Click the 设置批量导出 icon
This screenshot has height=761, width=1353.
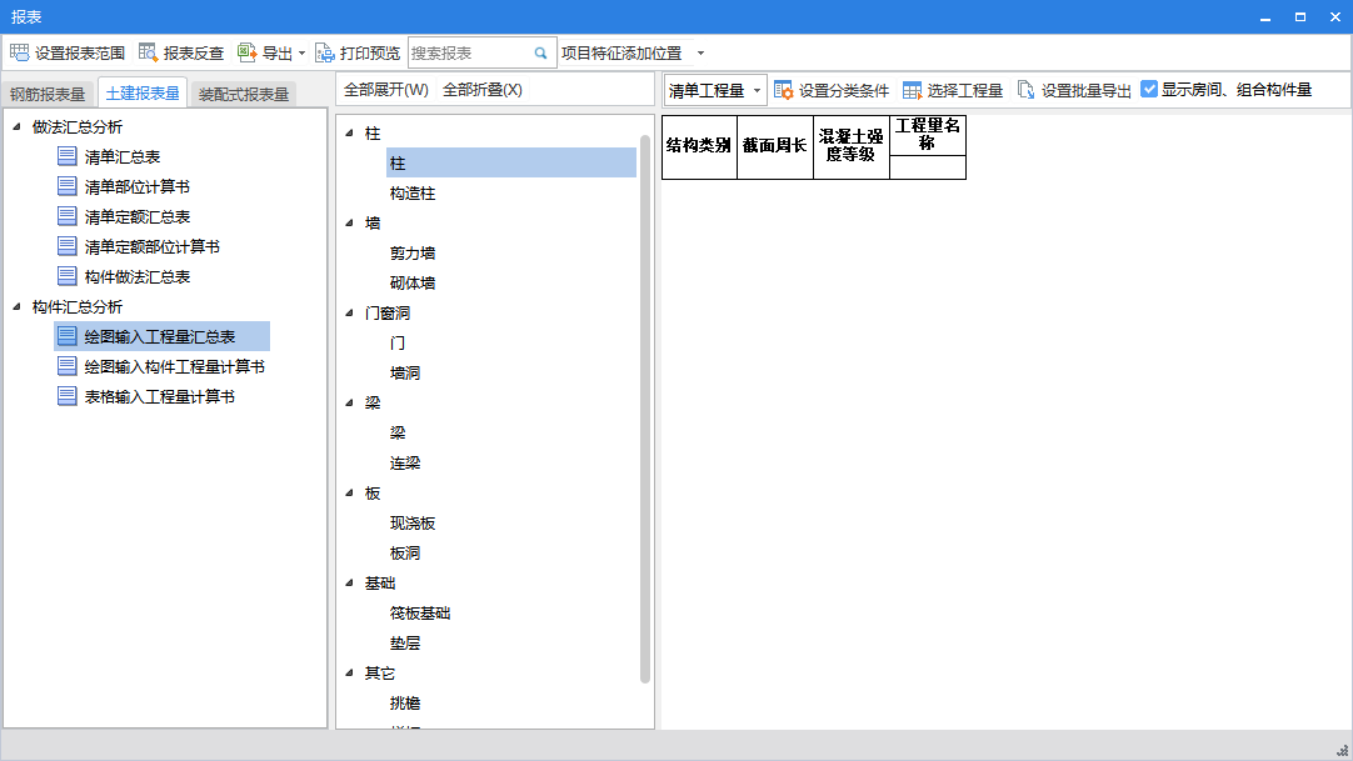click(x=1026, y=90)
